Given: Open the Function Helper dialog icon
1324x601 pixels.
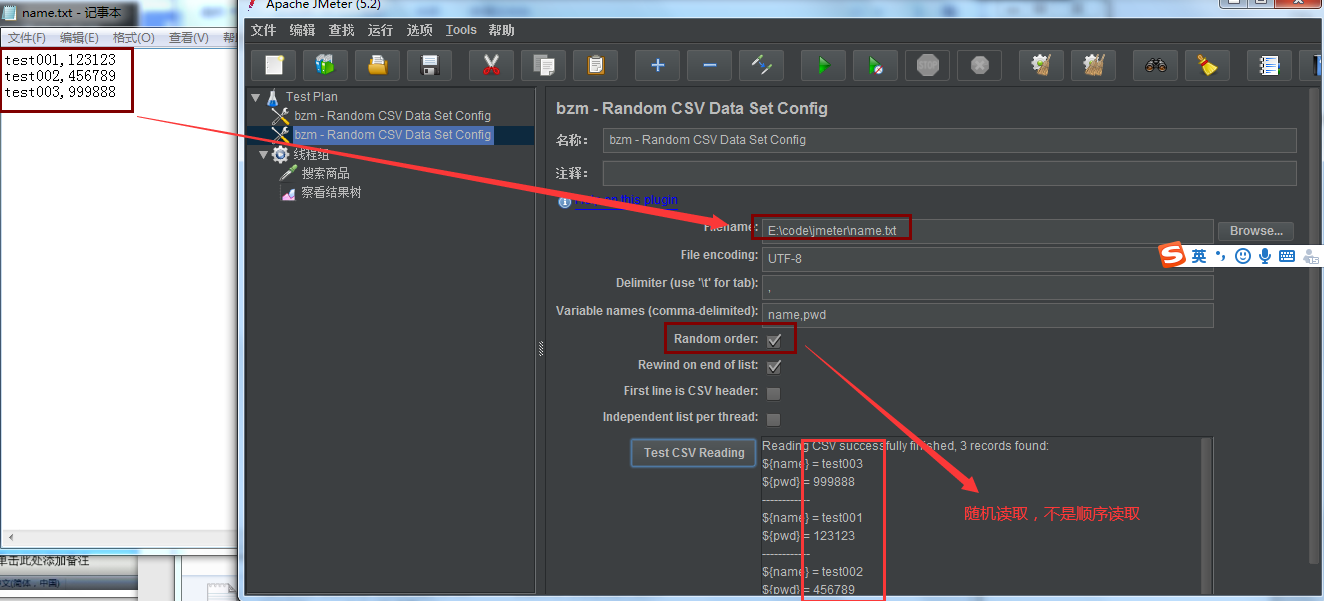Looking at the screenshot, I should pos(1269,66).
